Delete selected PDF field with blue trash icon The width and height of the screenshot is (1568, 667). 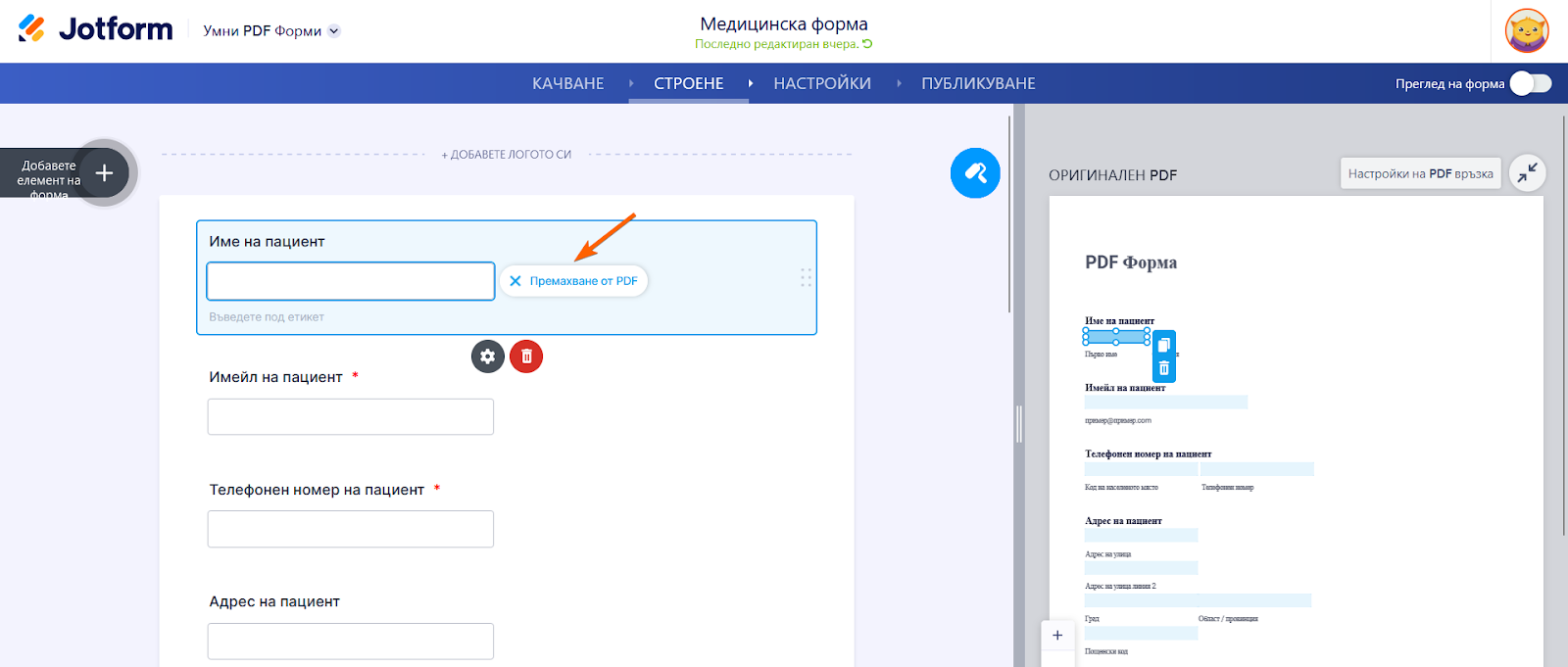(1163, 368)
